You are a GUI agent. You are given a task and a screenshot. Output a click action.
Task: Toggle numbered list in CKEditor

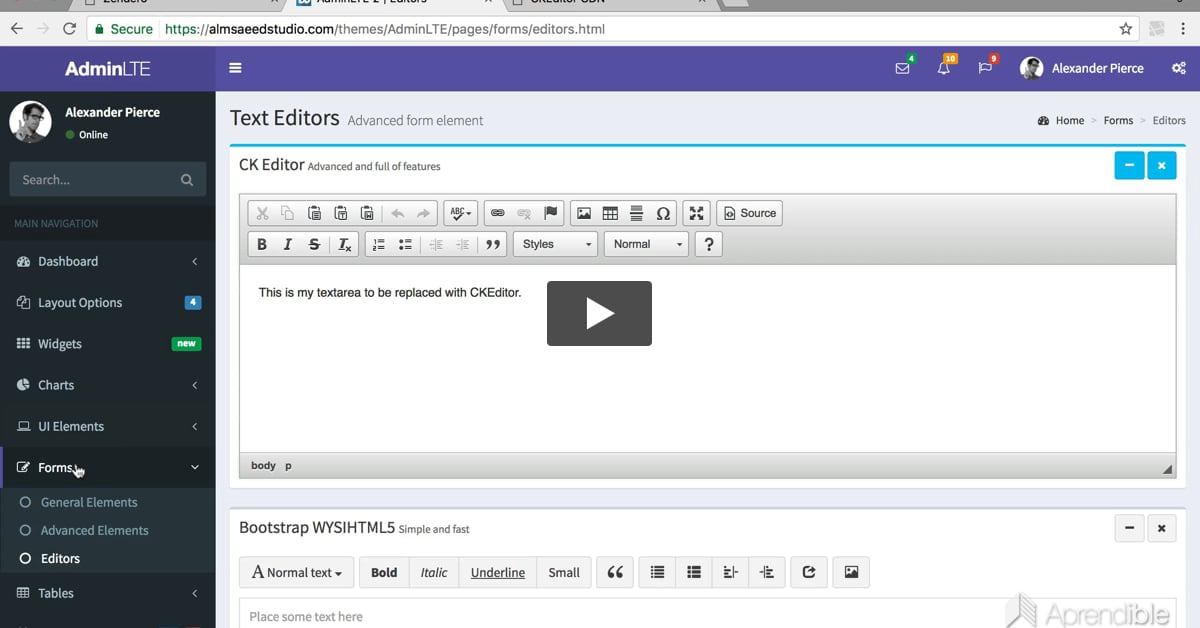point(379,244)
